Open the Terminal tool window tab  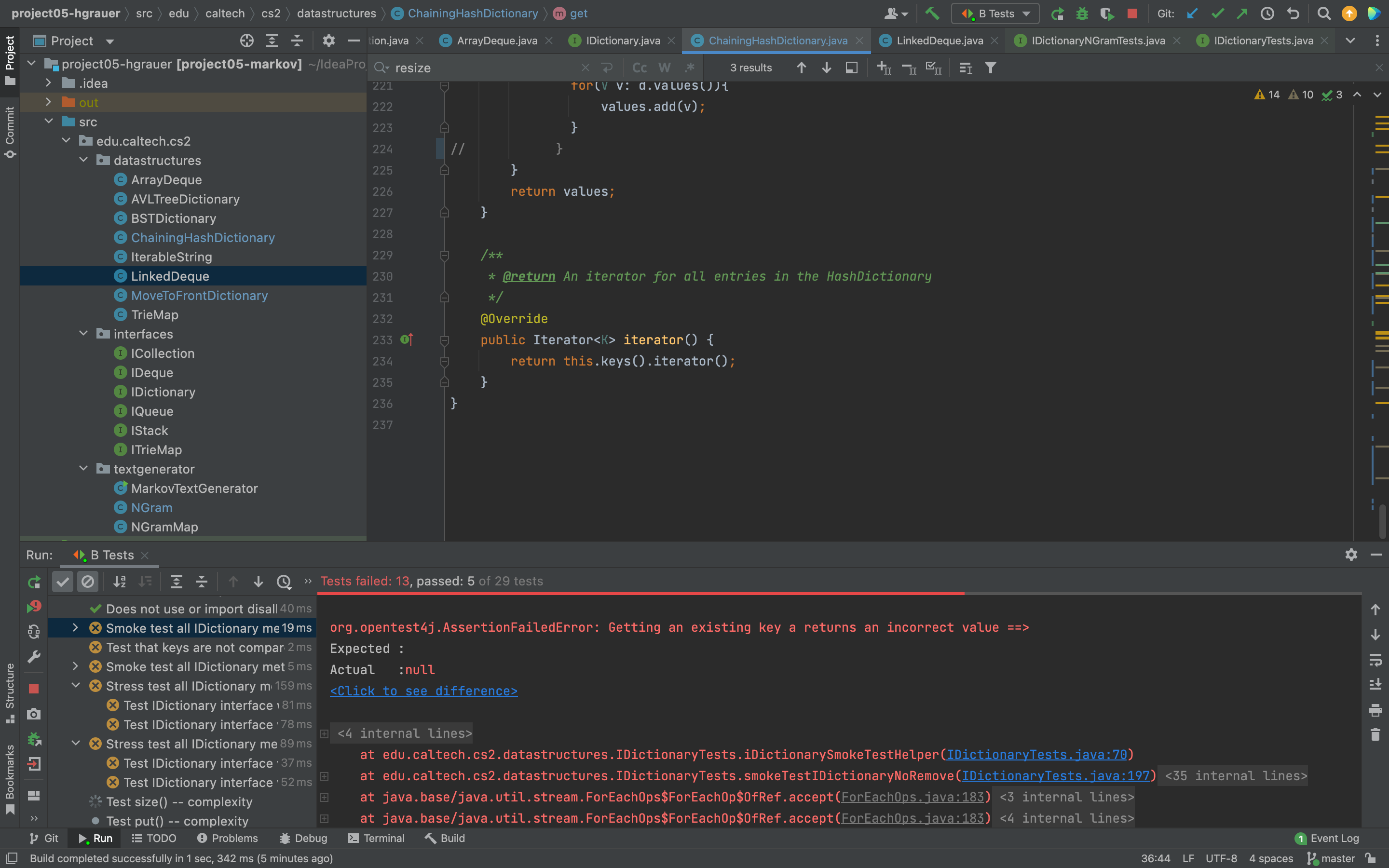[376, 838]
